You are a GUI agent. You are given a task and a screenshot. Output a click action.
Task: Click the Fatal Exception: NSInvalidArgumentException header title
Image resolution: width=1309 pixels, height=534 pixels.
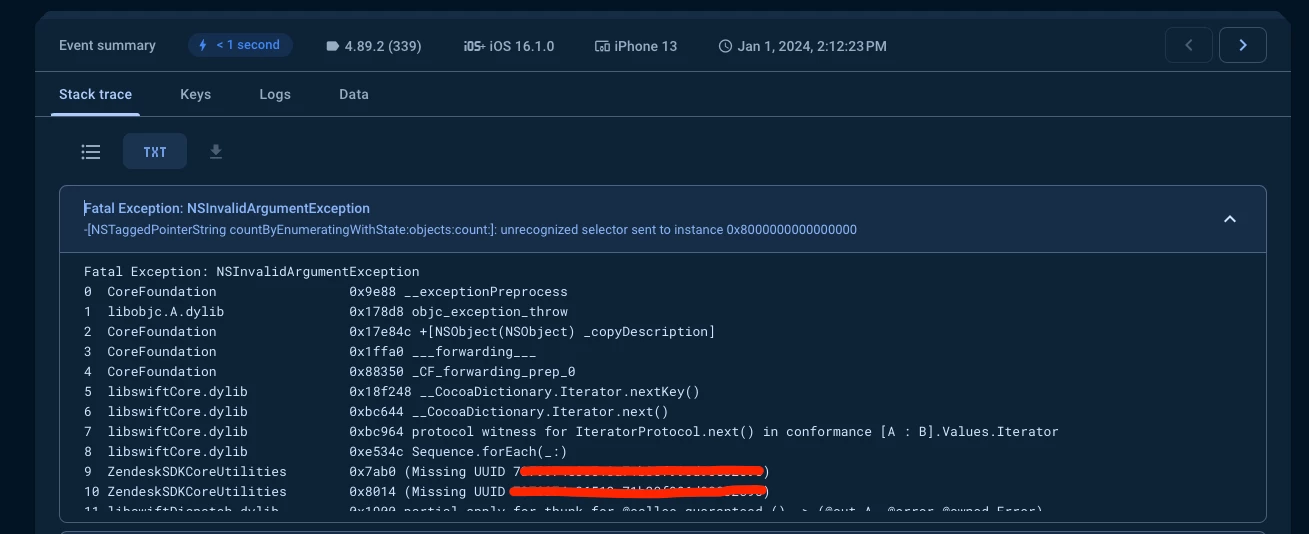coord(227,208)
